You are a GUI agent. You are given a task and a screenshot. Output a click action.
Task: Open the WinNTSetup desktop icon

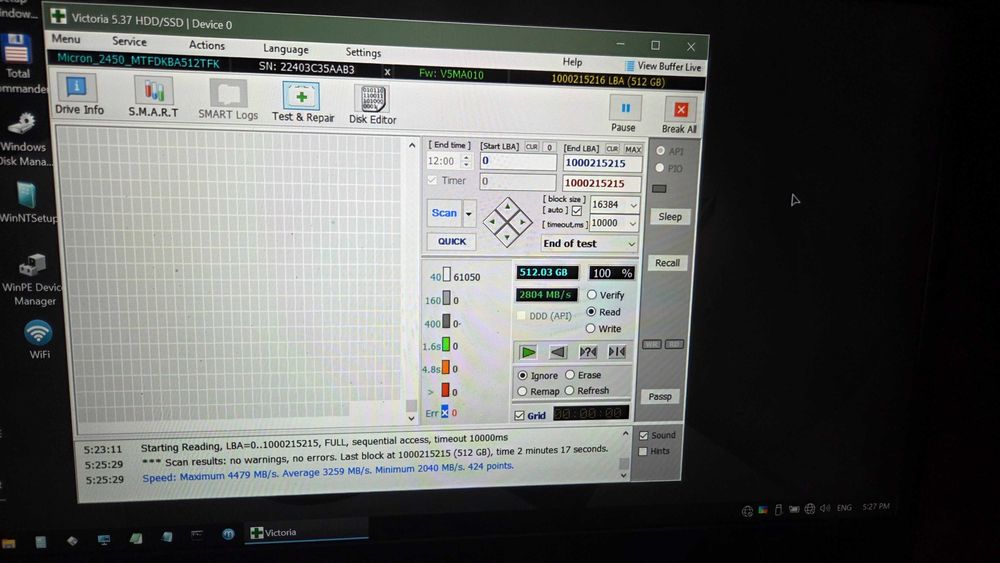tap(27, 203)
